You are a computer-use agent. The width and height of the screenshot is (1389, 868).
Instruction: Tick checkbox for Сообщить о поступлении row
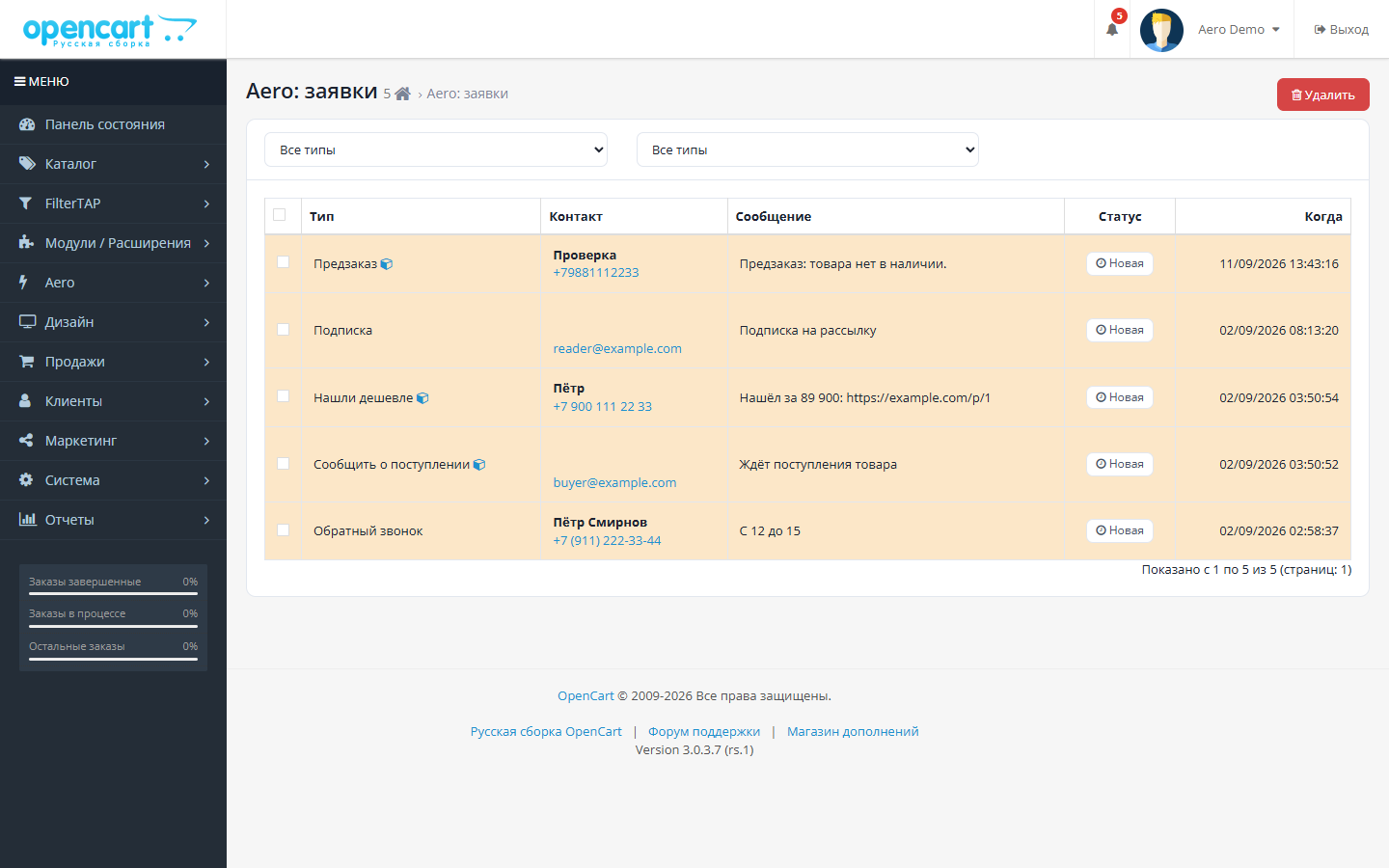point(284,464)
